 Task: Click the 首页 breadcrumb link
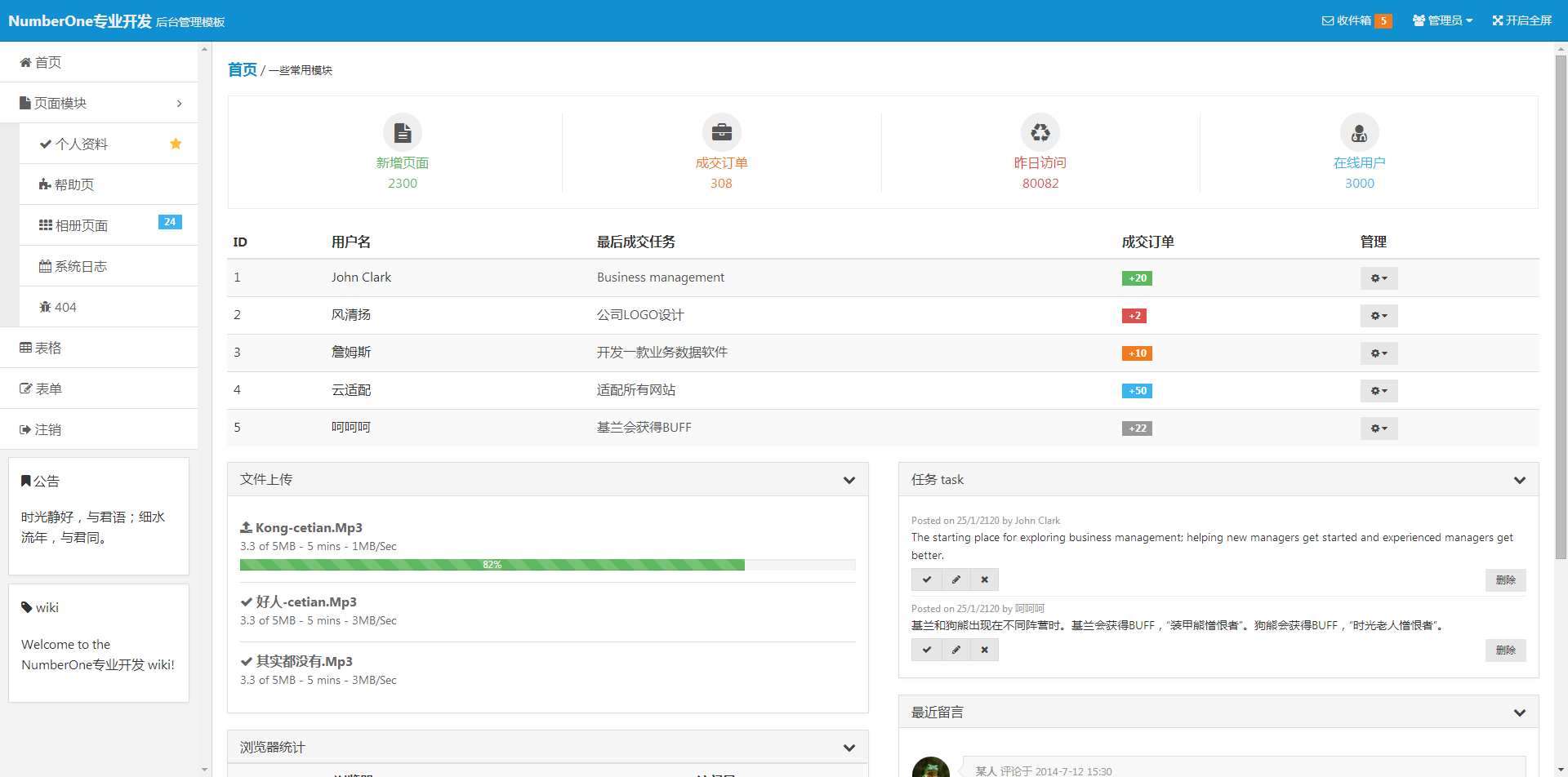(243, 69)
